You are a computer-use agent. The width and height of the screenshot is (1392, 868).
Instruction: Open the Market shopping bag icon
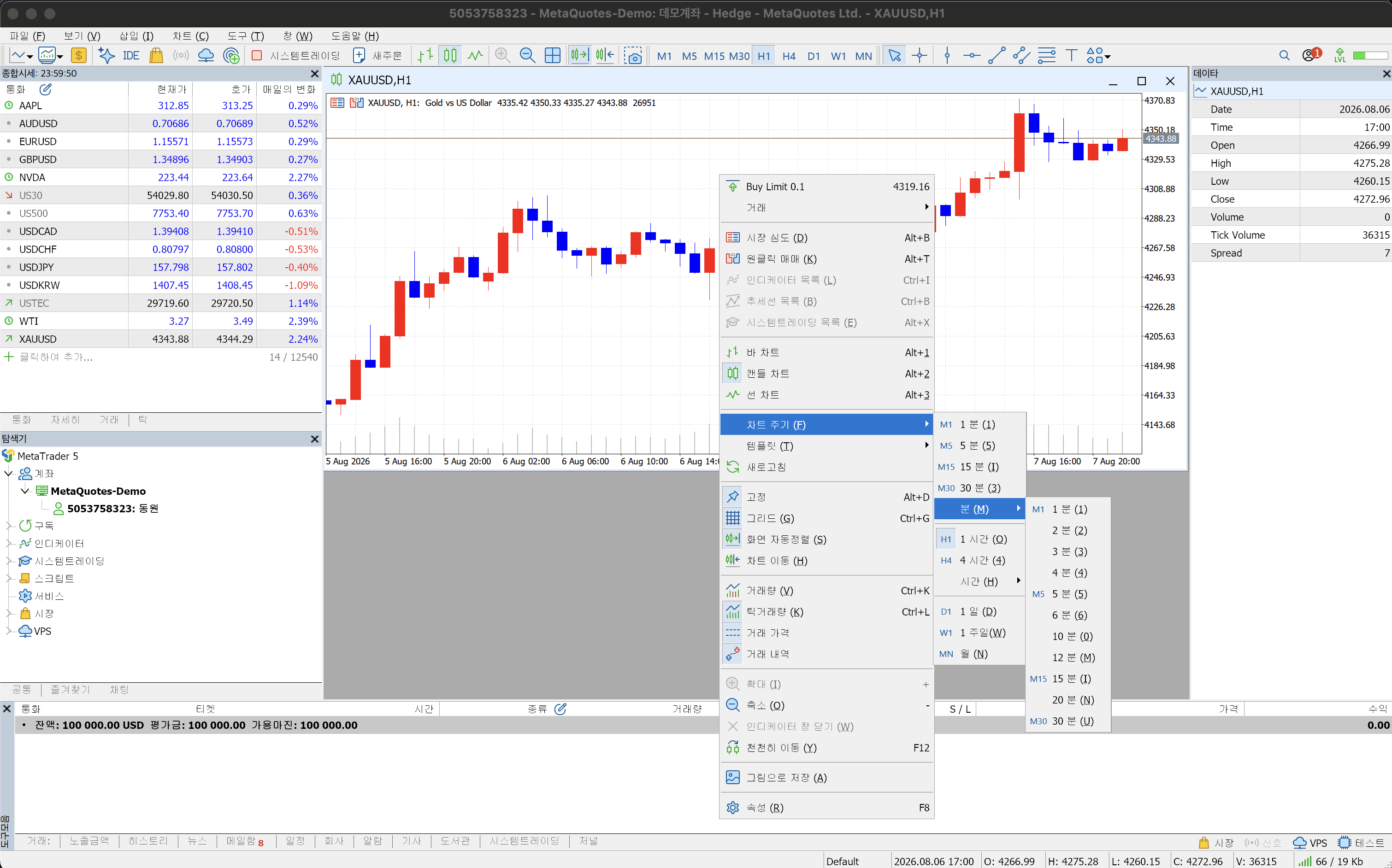[x=156, y=56]
